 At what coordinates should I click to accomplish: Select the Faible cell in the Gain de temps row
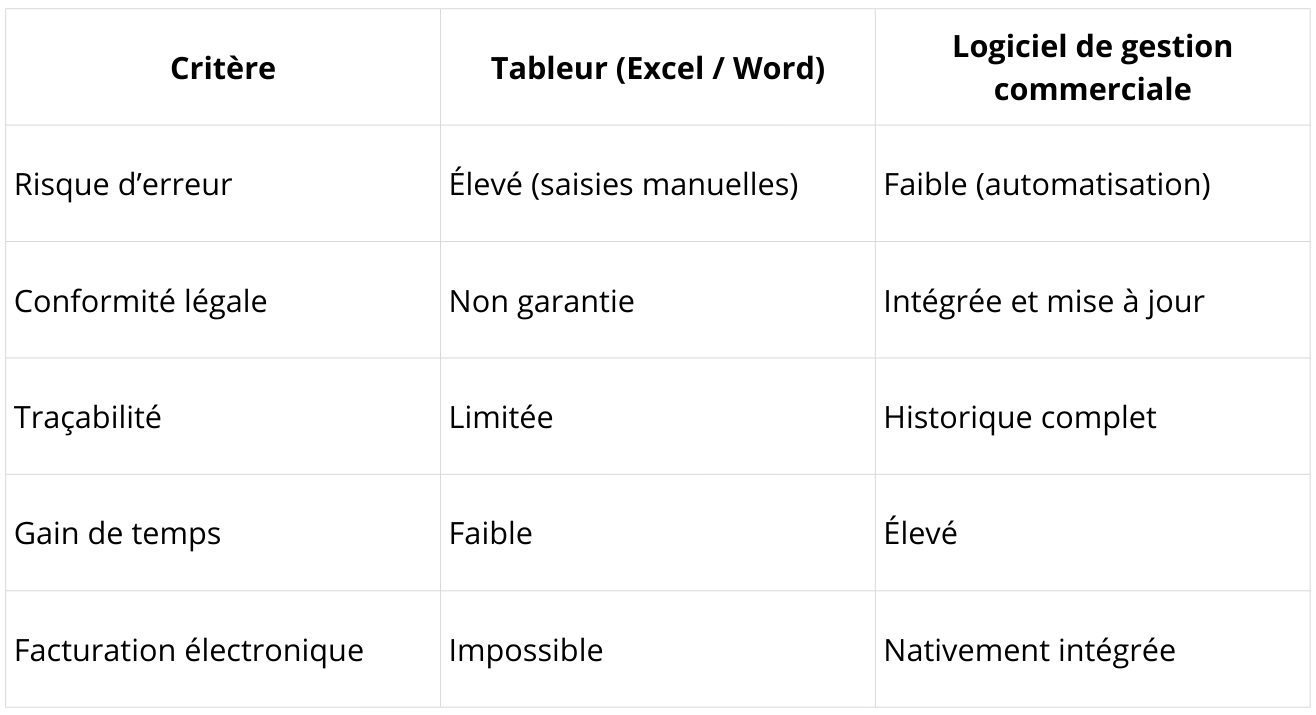(490, 533)
